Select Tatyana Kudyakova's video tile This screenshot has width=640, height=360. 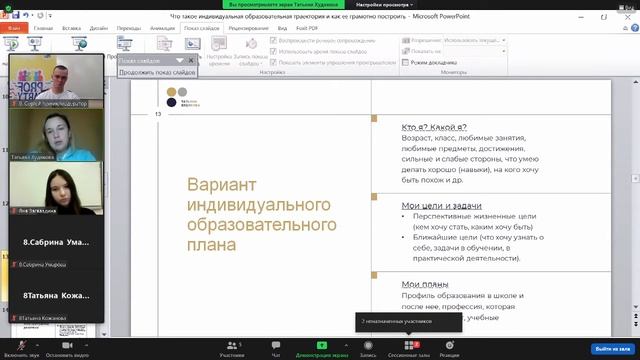coord(56,135)
